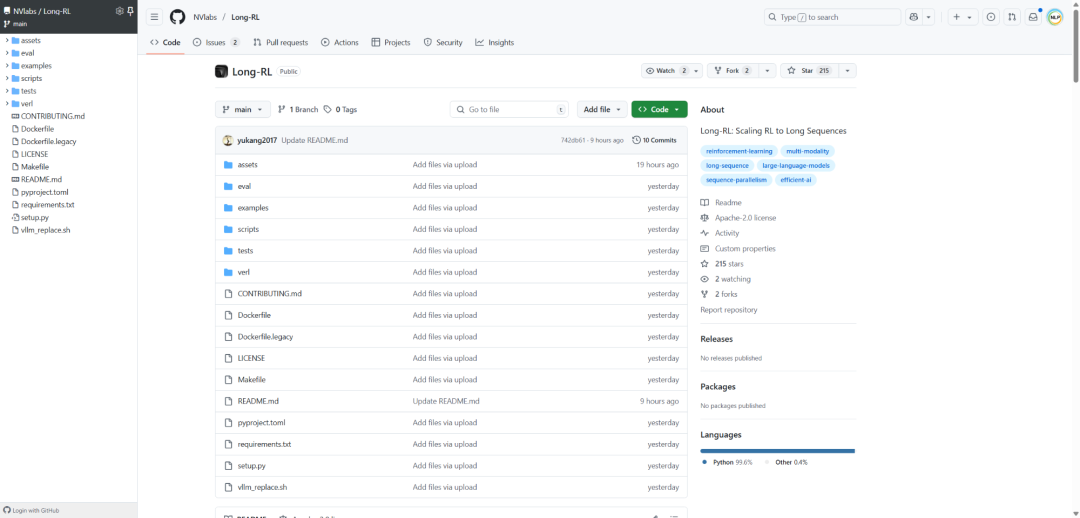Open the Copilot dropdown arrow
The width and height of the screenshot is (1080, 518).
pos(928,17)
